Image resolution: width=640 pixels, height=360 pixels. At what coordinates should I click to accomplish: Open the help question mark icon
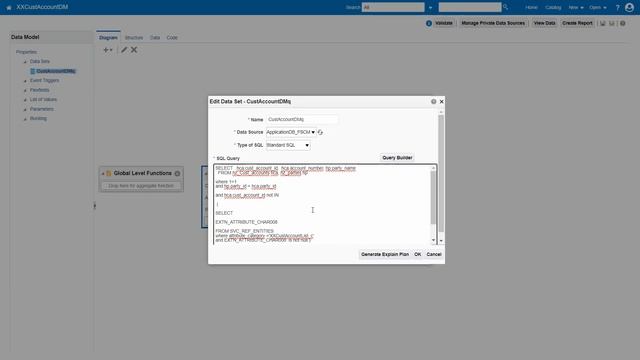pos(618,7)
